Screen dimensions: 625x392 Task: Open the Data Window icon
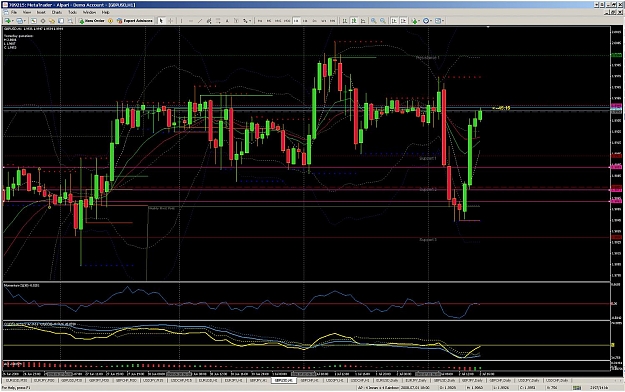coord(43,20)
